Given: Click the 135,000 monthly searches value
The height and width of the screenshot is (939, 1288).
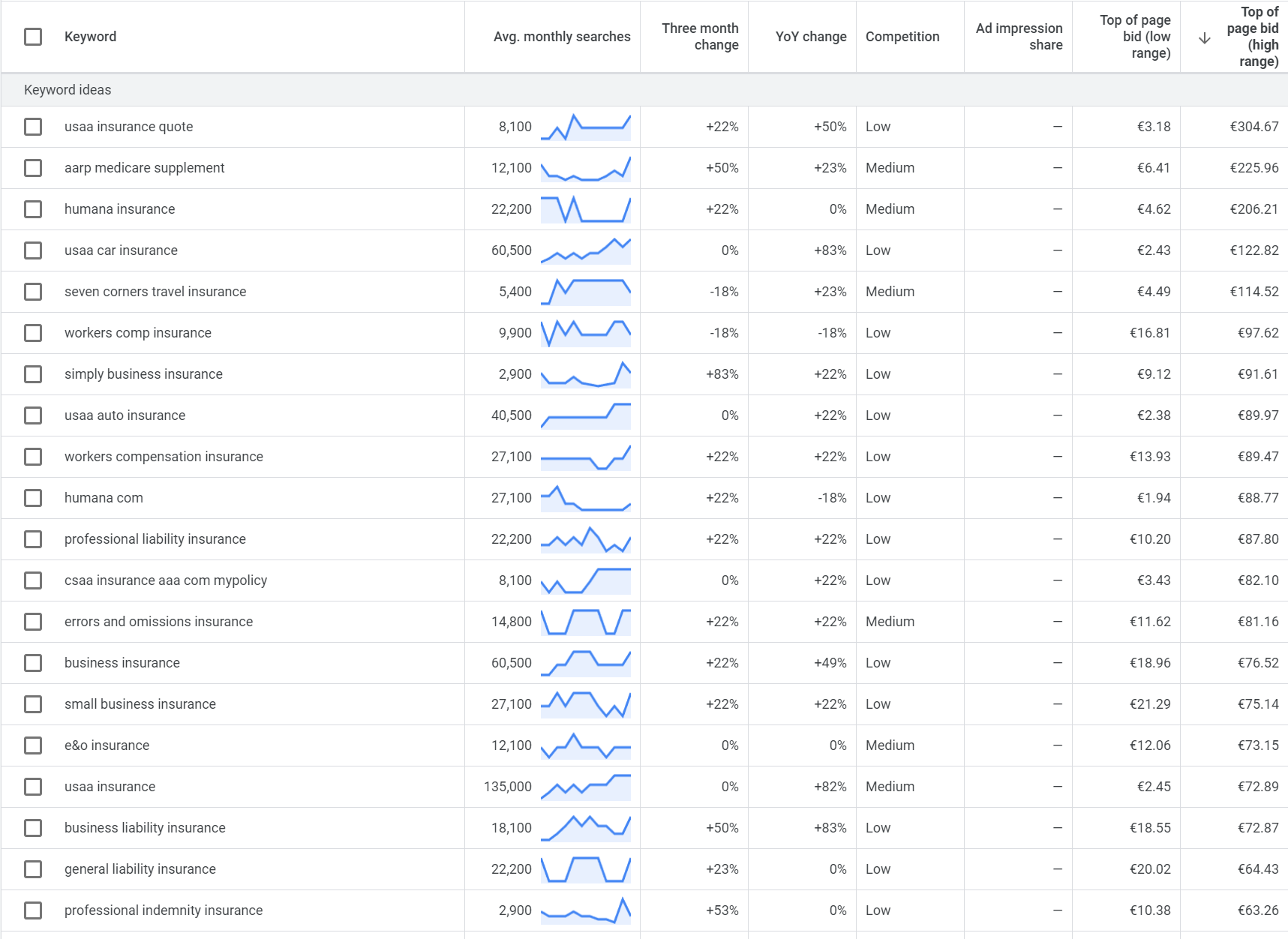Looking at the screenshot, I should [508, 787].
